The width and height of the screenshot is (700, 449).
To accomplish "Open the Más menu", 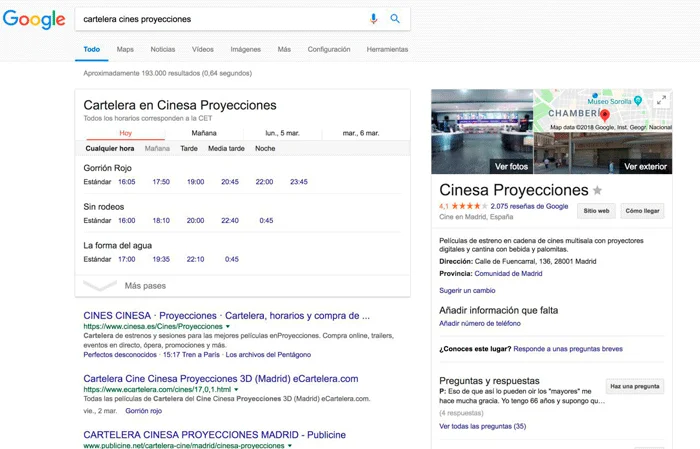I will coord(284,49).
